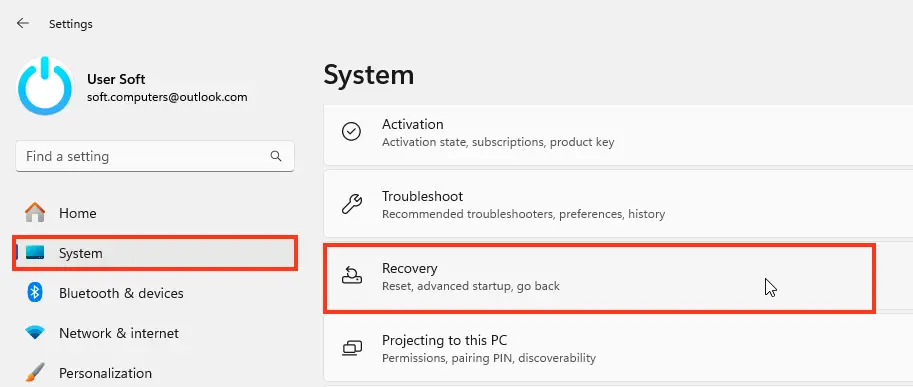Open Activation settings row

pyautogui.click(x=618, y=133)
